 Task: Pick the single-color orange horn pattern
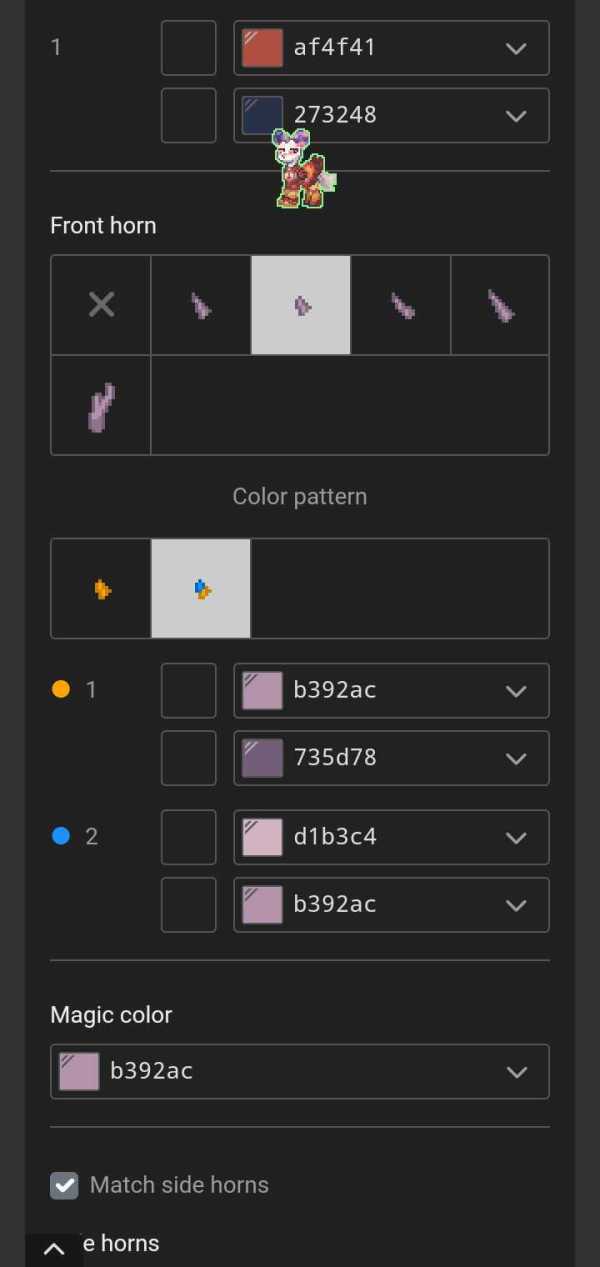click(x=101, y=589)
